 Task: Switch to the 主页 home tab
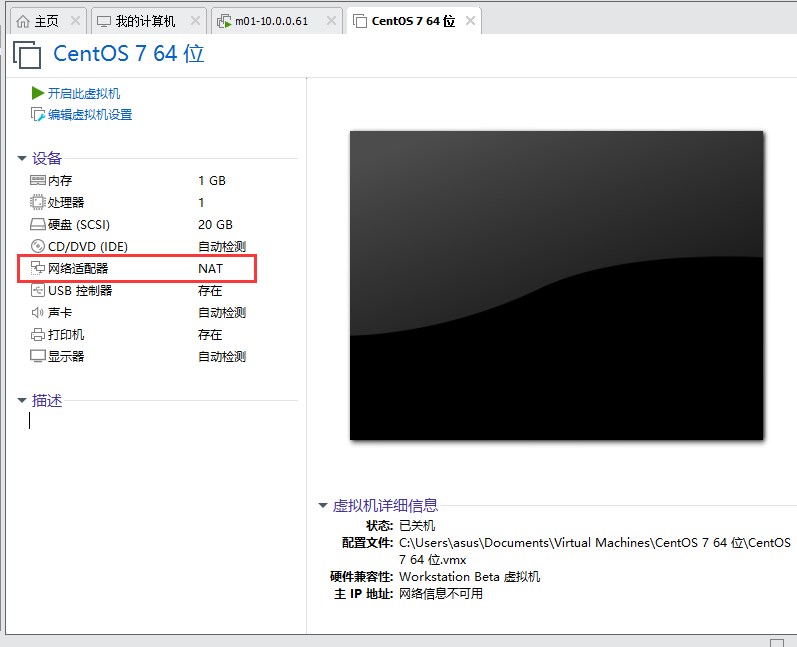[47, 21]
